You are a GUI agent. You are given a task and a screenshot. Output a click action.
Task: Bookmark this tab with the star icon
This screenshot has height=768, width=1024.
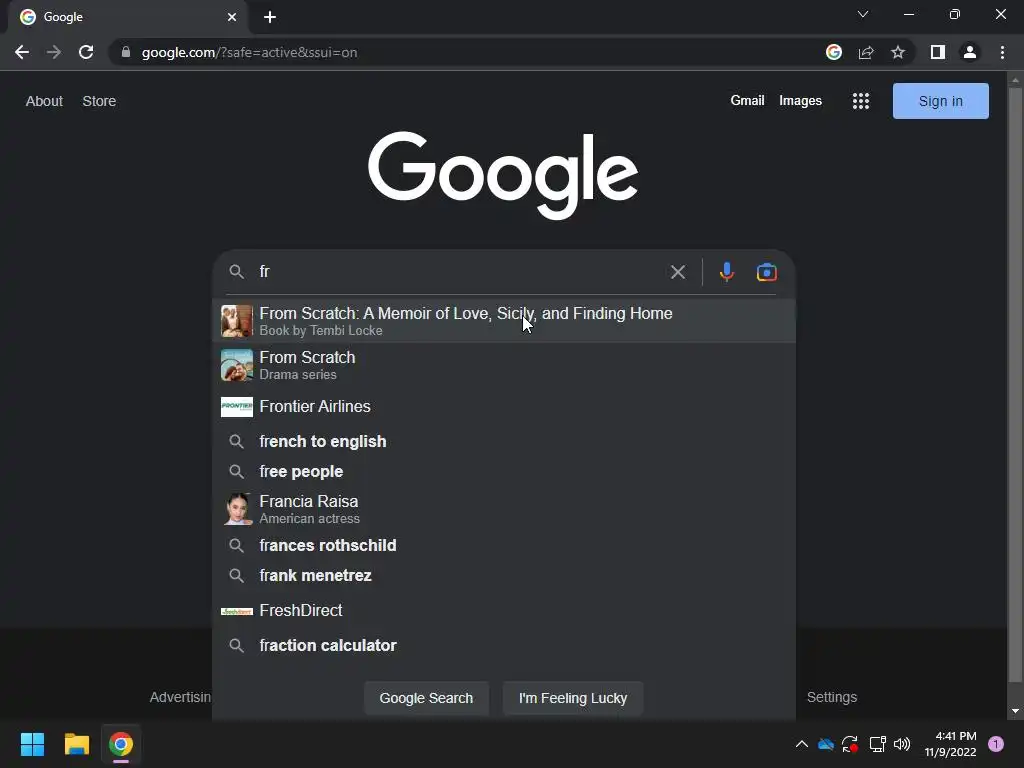[x=898, y=52]
